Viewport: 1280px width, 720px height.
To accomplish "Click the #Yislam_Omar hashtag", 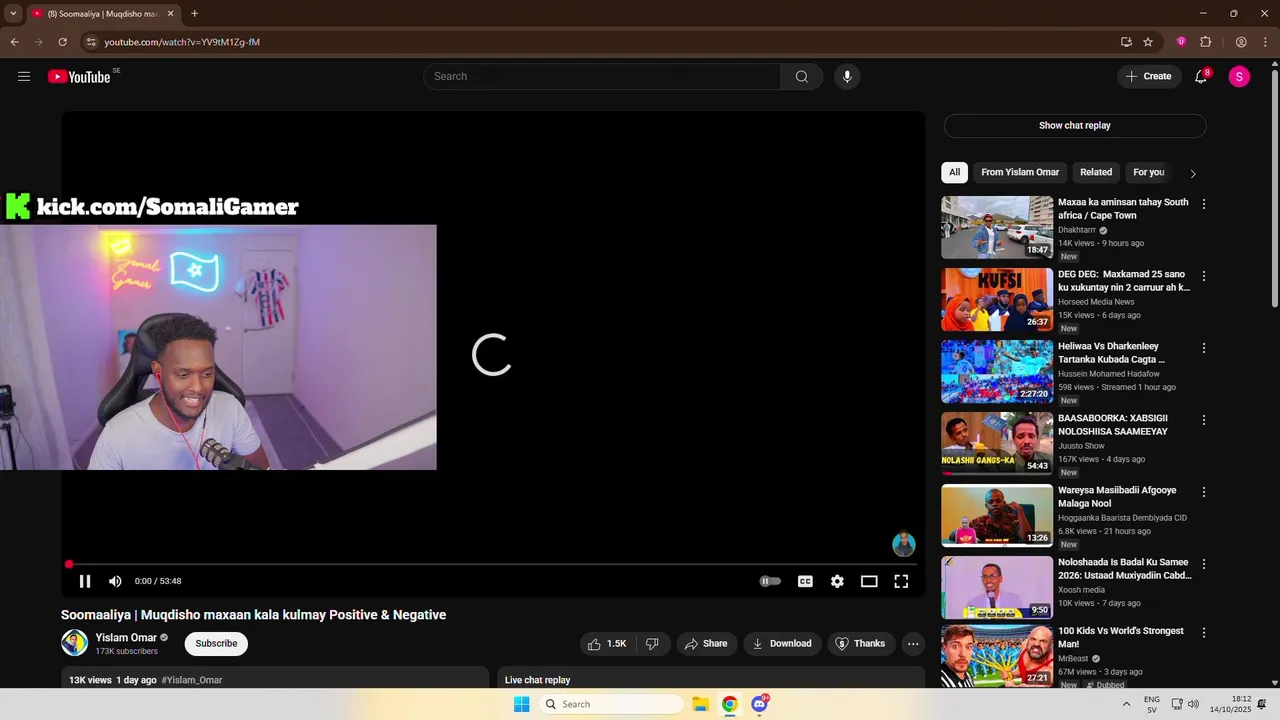I will pyautogui.click(x=192, y=680).
